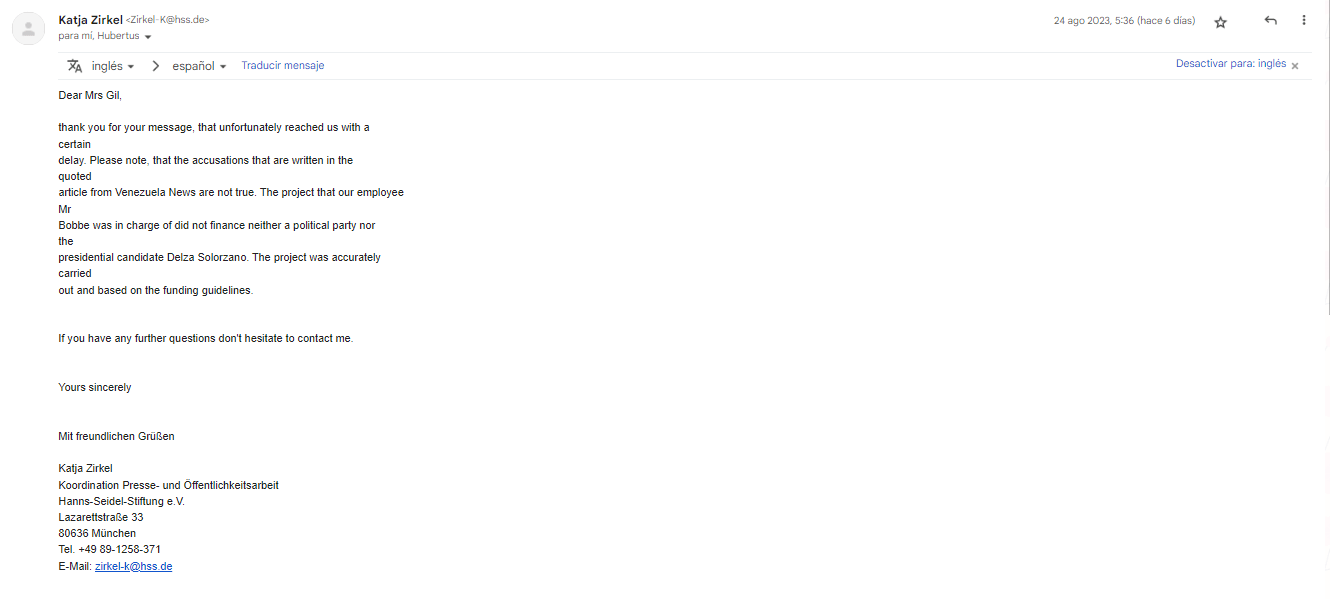Click the sender address Zirkel-K@hss.de in header
The height and width of the screenshot is (599, 1330).
coord(168,20)
